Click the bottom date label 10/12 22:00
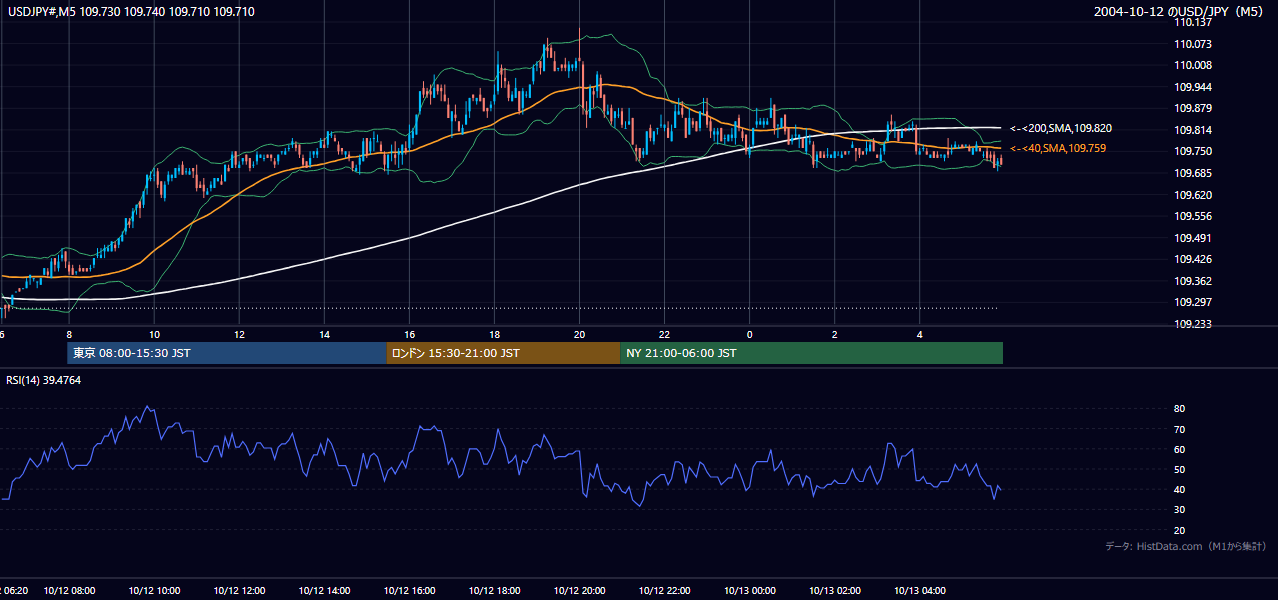 pos(665,591)
